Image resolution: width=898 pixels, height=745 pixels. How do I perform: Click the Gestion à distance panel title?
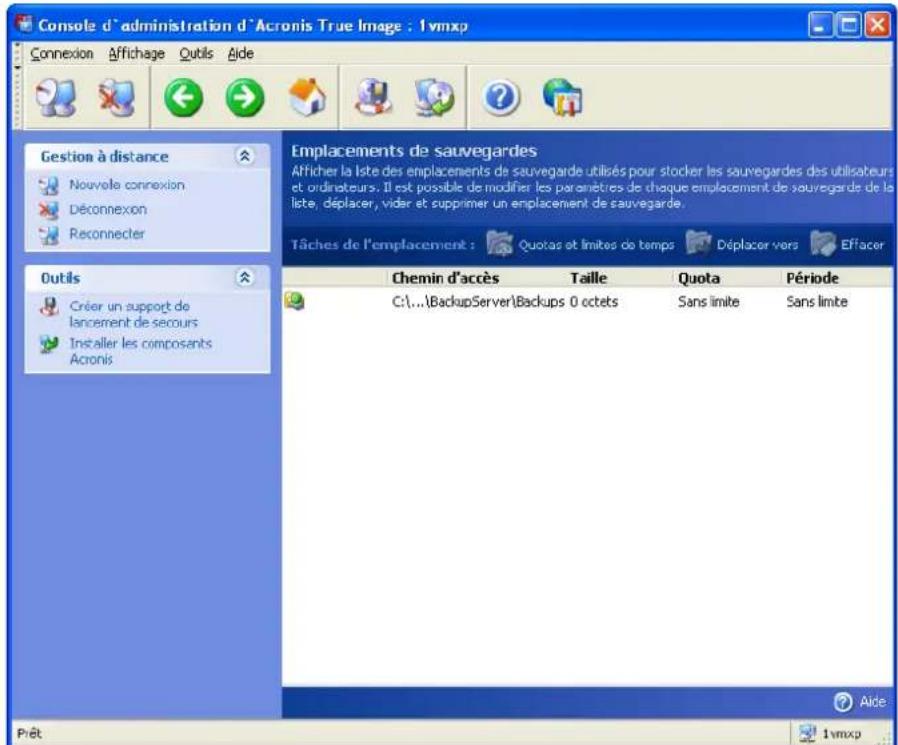pyautogui.click(x=105, y=157)
